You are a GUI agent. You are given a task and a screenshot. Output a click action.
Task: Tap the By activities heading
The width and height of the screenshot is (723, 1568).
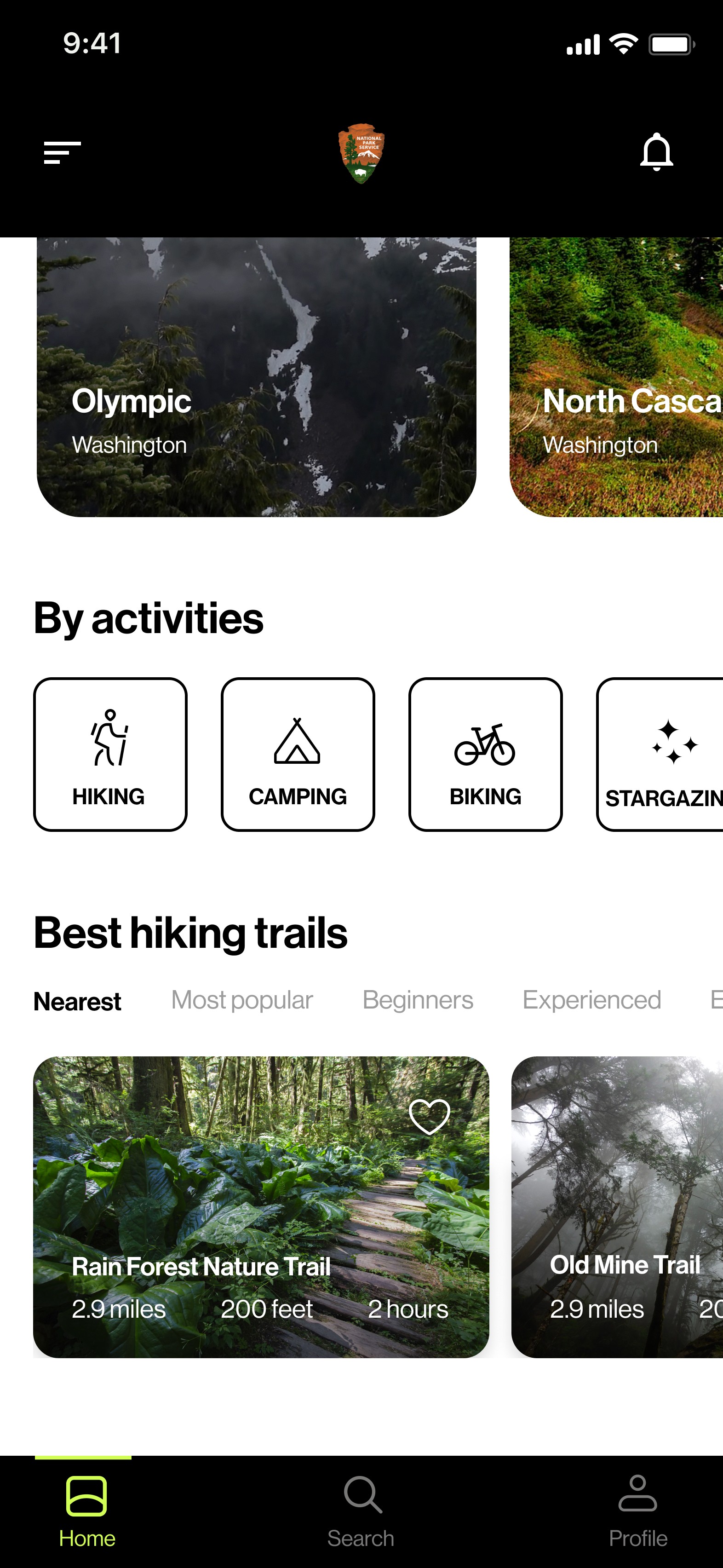point(149,618)
